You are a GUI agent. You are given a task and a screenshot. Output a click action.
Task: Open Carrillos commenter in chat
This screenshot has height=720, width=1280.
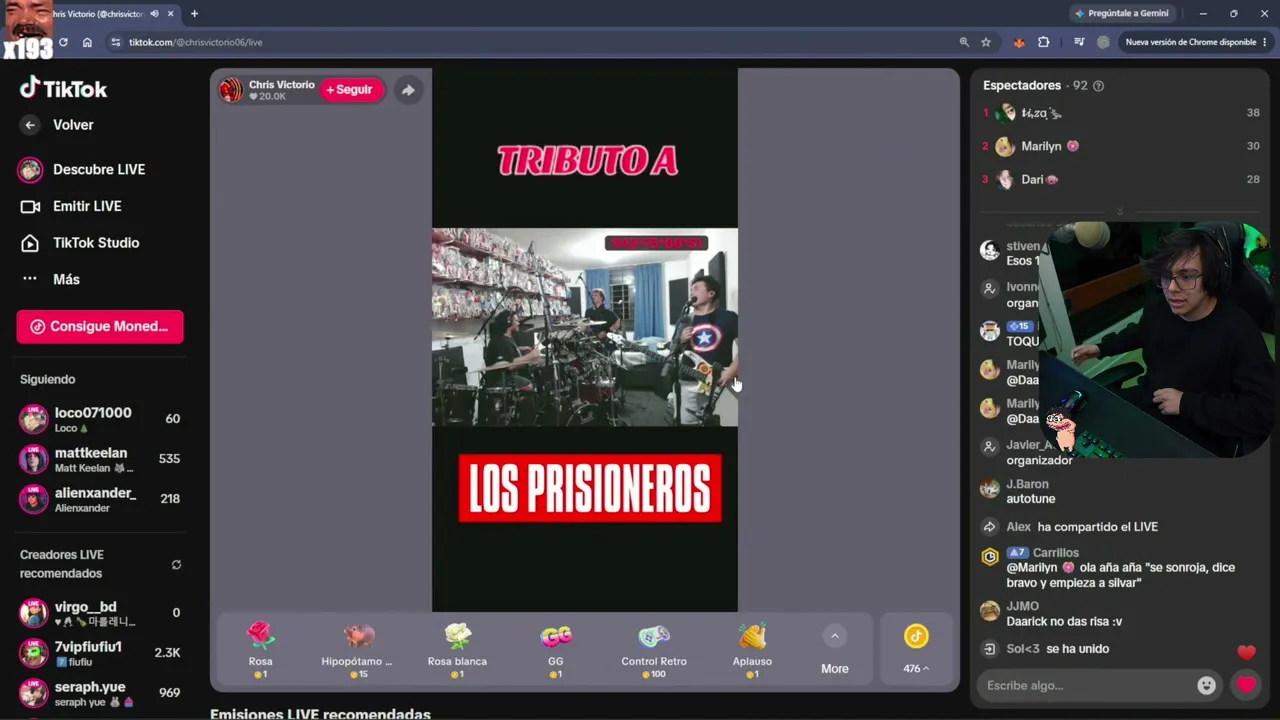(1056, 553)
